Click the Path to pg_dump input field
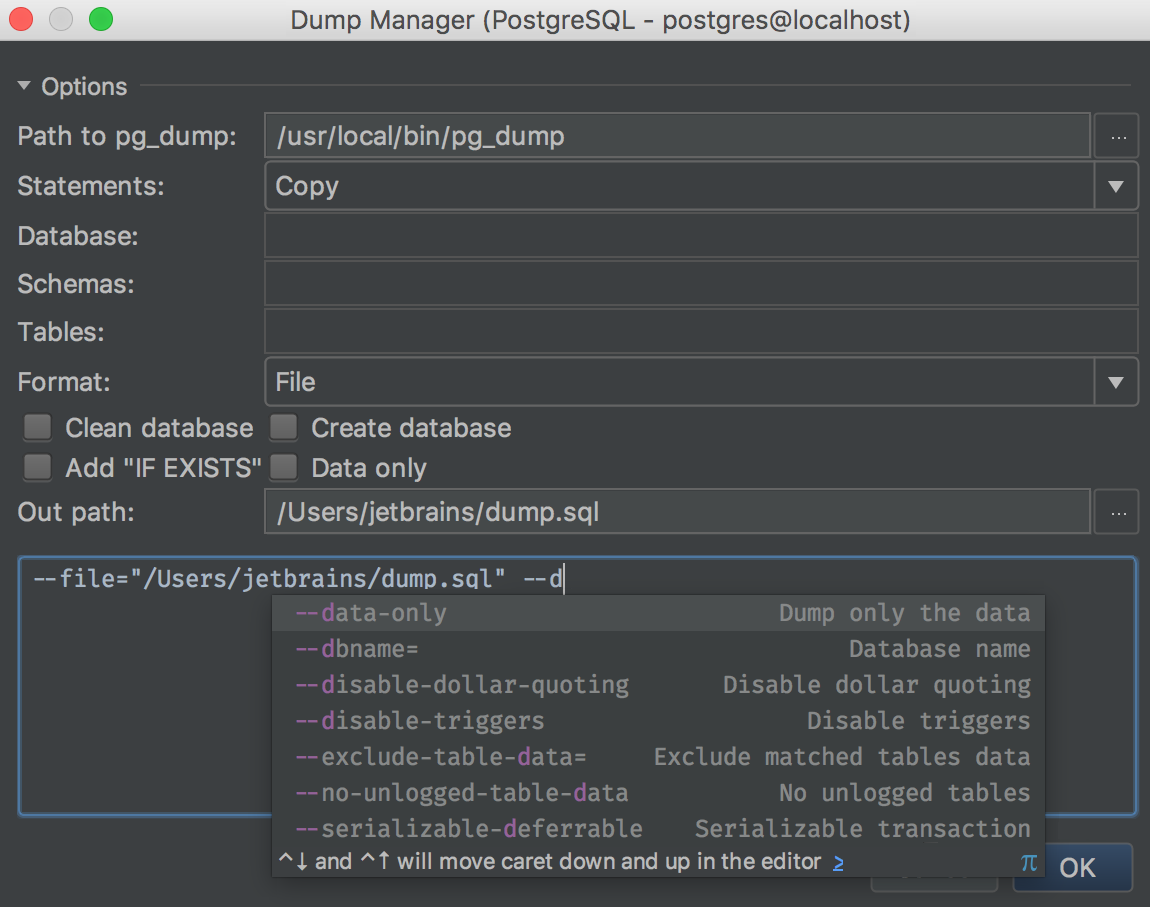This screenshot has height=907, width=1150. 677,136
